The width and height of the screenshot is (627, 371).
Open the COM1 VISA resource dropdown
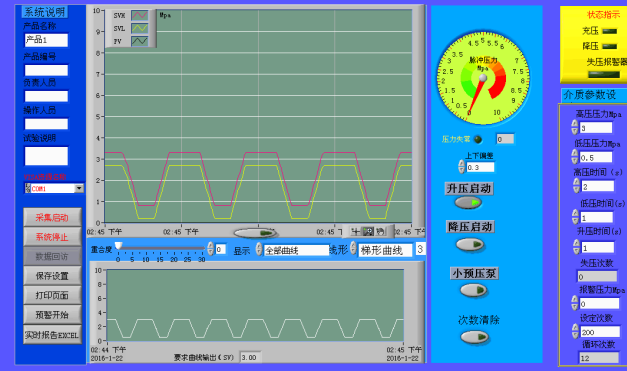(79, 188)
